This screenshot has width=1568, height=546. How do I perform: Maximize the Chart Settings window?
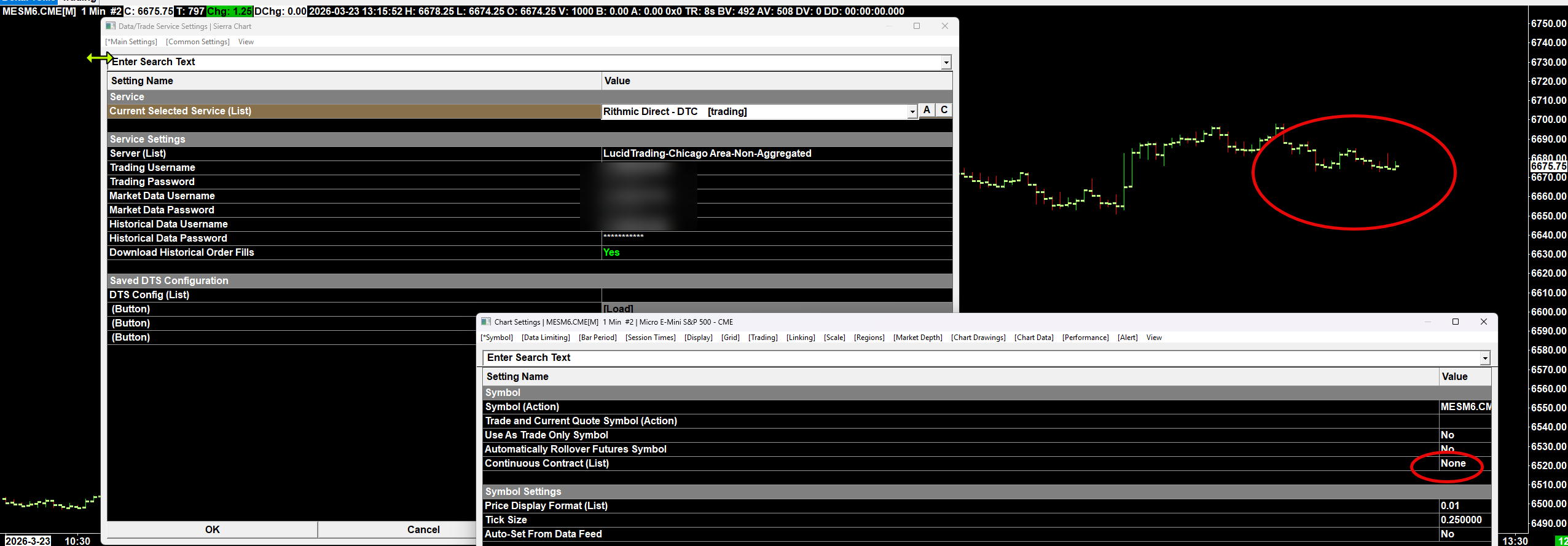click(x=1456, y=322)
